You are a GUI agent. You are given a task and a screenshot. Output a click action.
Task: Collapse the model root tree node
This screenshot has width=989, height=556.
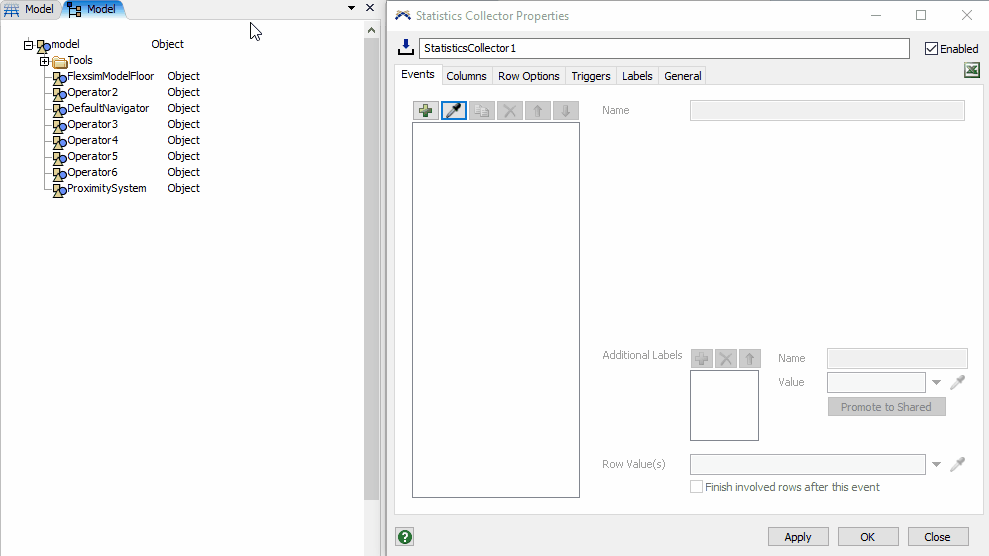pyautogui.click(x=28, y=45)
